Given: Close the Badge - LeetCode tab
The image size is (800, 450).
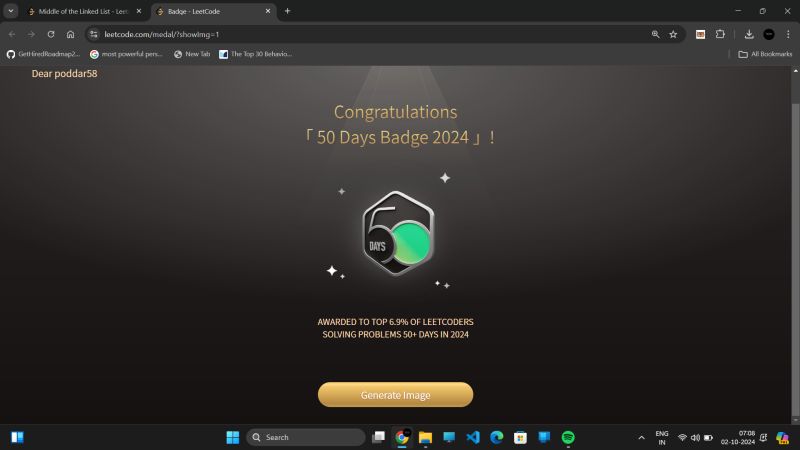Looking at the screenshot, I should pyautogui.click(x=268, y=11).
